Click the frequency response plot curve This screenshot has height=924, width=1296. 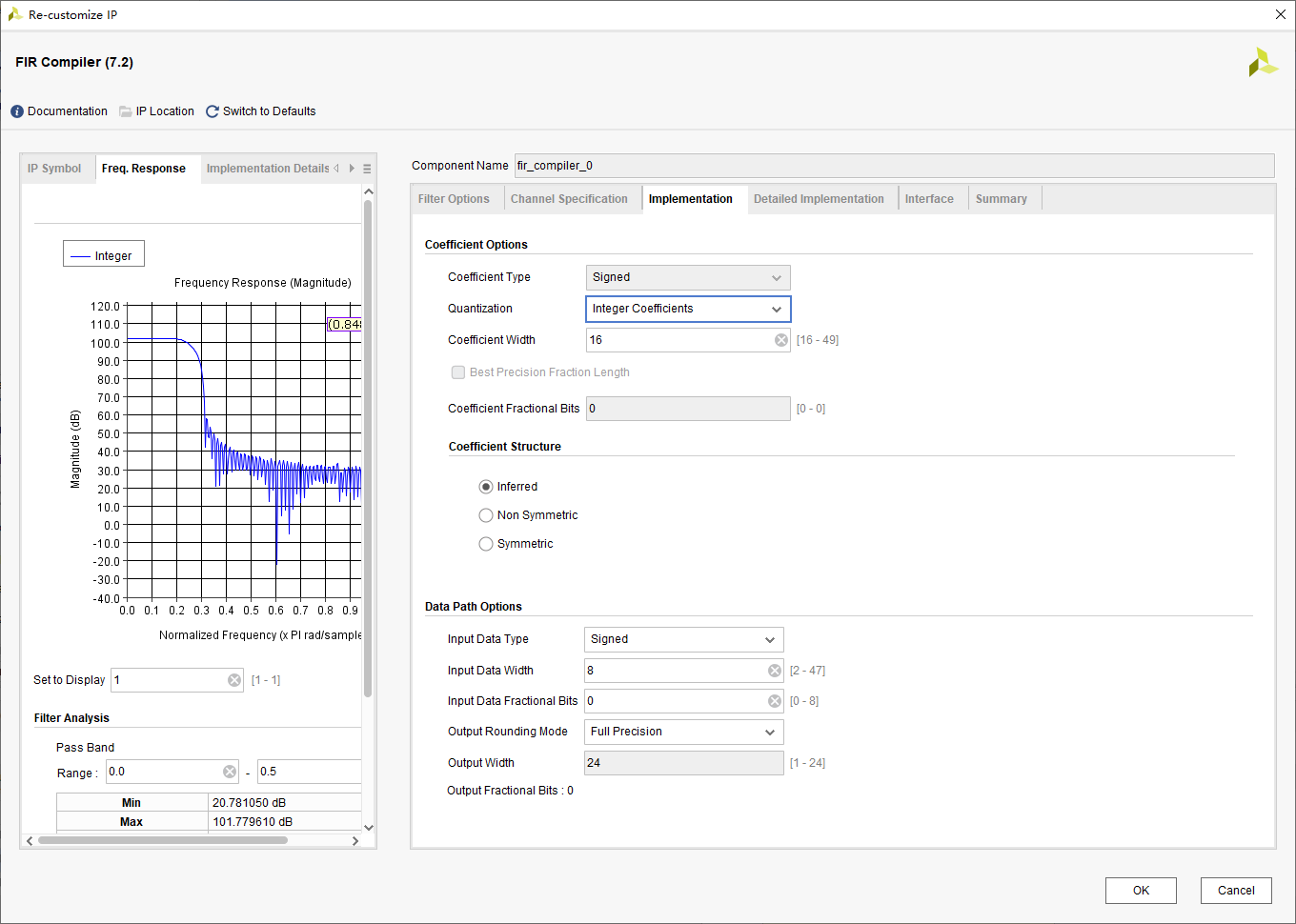244,452
